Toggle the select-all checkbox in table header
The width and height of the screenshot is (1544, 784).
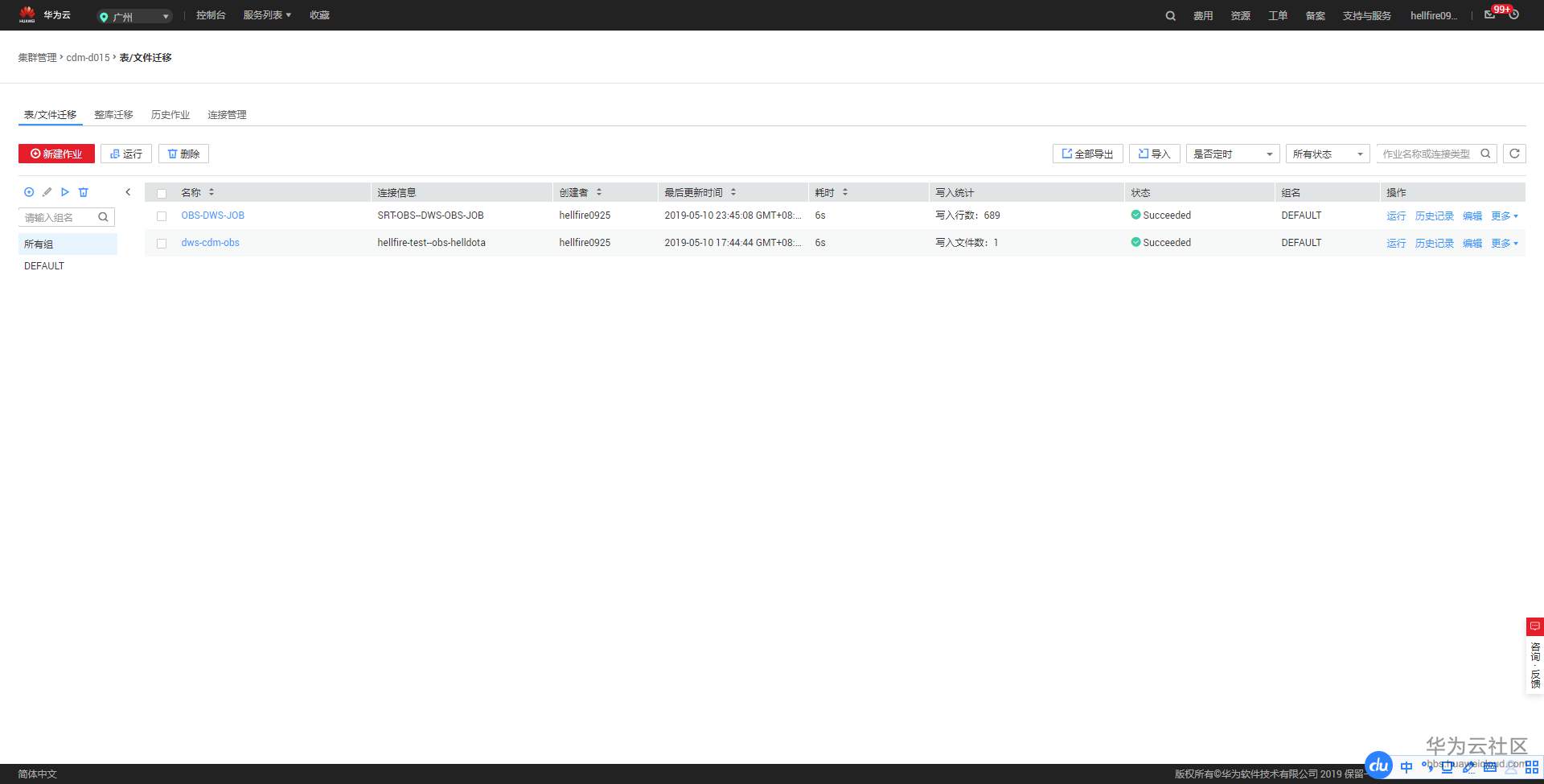(x=162, y=193)
